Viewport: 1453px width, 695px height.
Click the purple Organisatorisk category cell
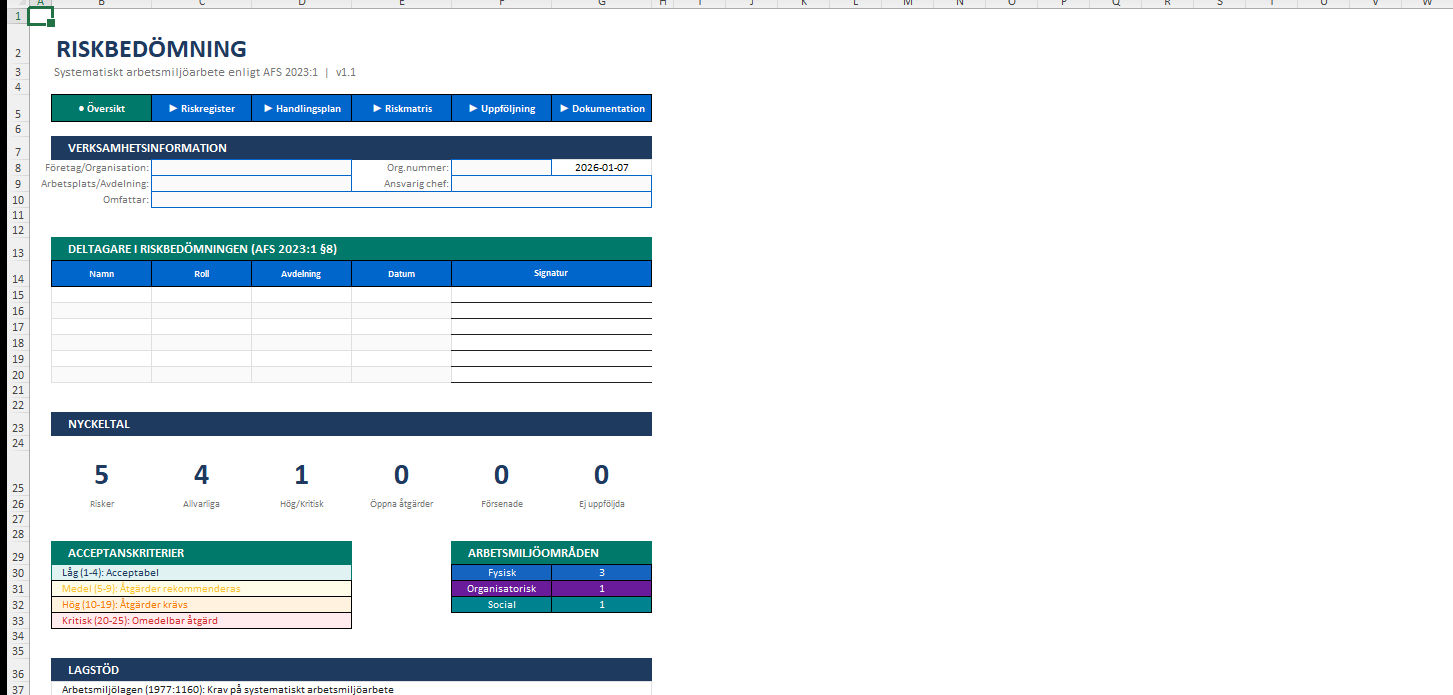[x=501, y=589]
